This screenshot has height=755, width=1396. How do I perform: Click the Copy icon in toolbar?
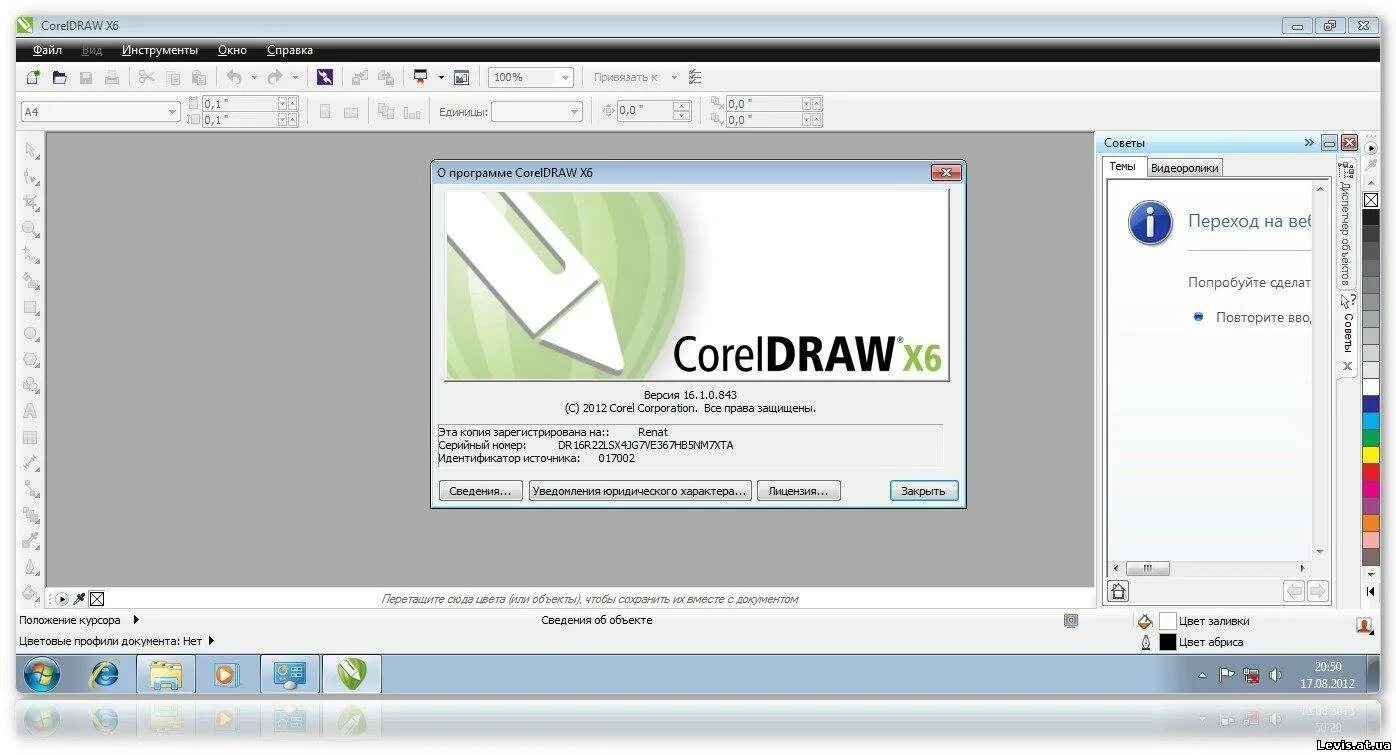[173, 77]
